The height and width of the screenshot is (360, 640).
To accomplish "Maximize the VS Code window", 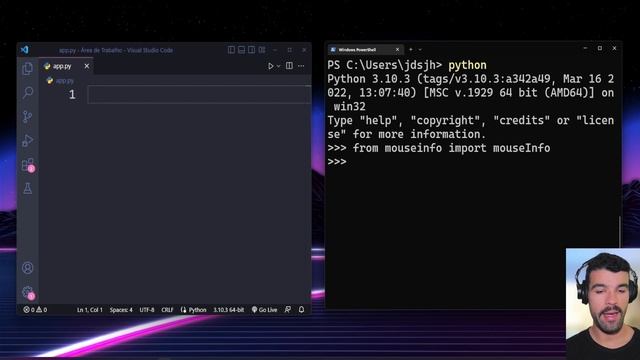I will coord(289,50).
